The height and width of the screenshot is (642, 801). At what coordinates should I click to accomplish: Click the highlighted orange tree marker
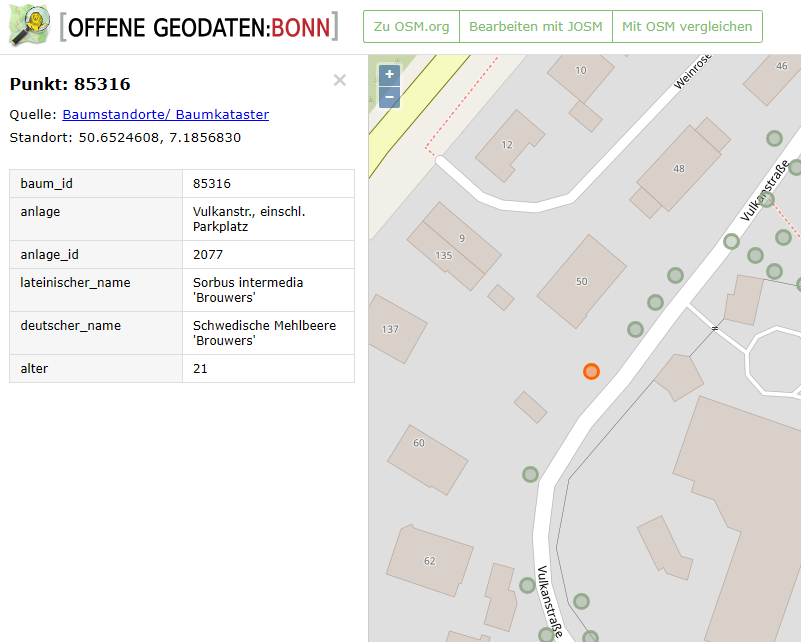pos(591,371)
